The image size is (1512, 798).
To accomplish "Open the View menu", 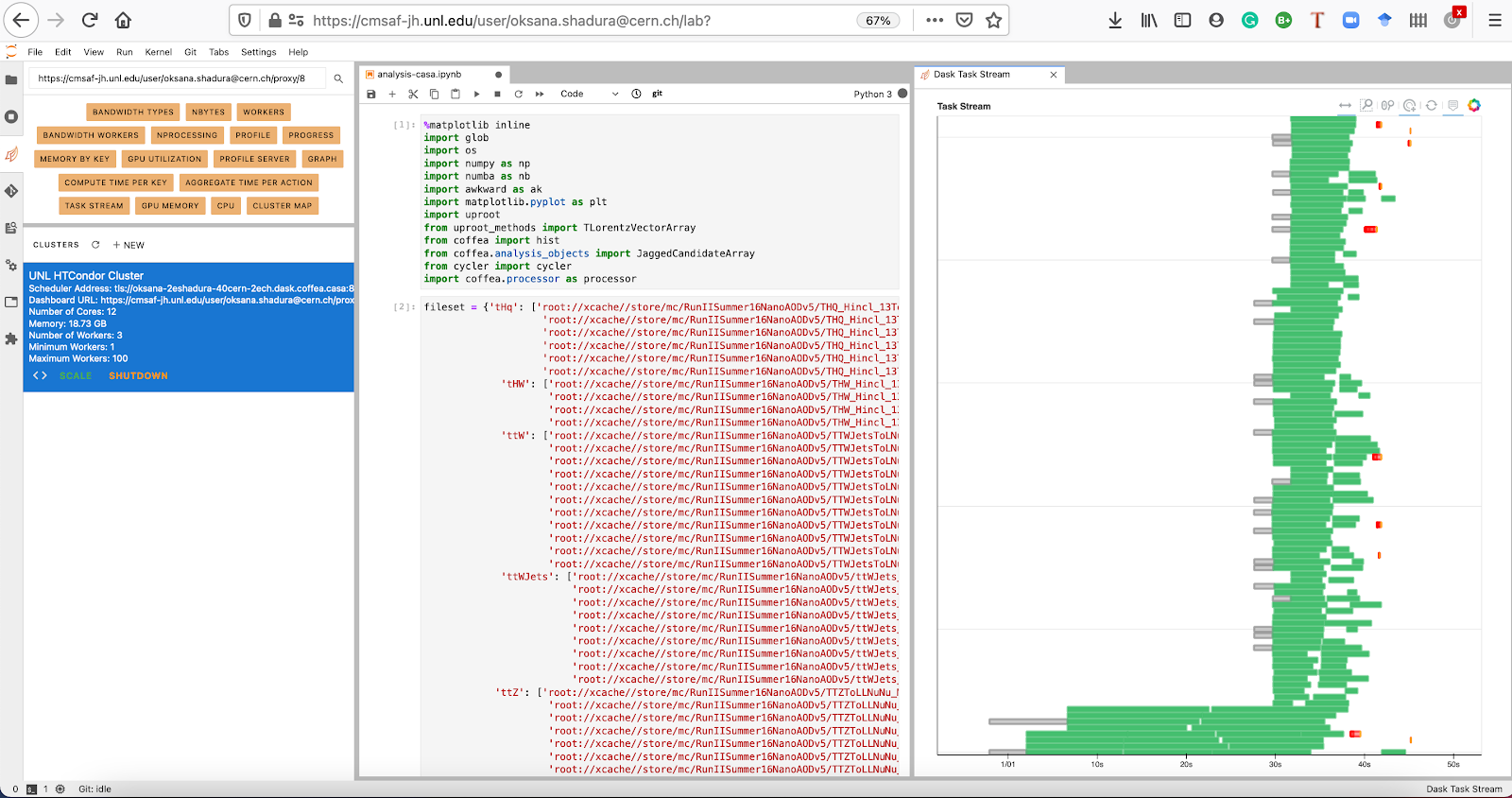I will [x=94, y=52].
